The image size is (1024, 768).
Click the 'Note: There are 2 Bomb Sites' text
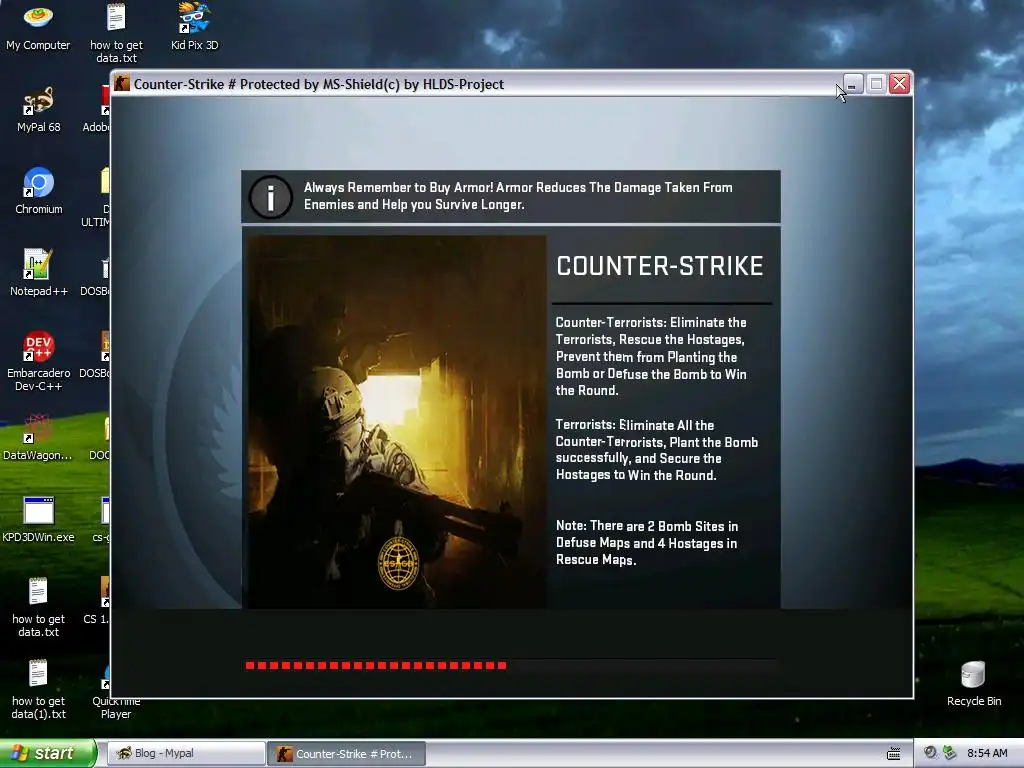point(647,543)
